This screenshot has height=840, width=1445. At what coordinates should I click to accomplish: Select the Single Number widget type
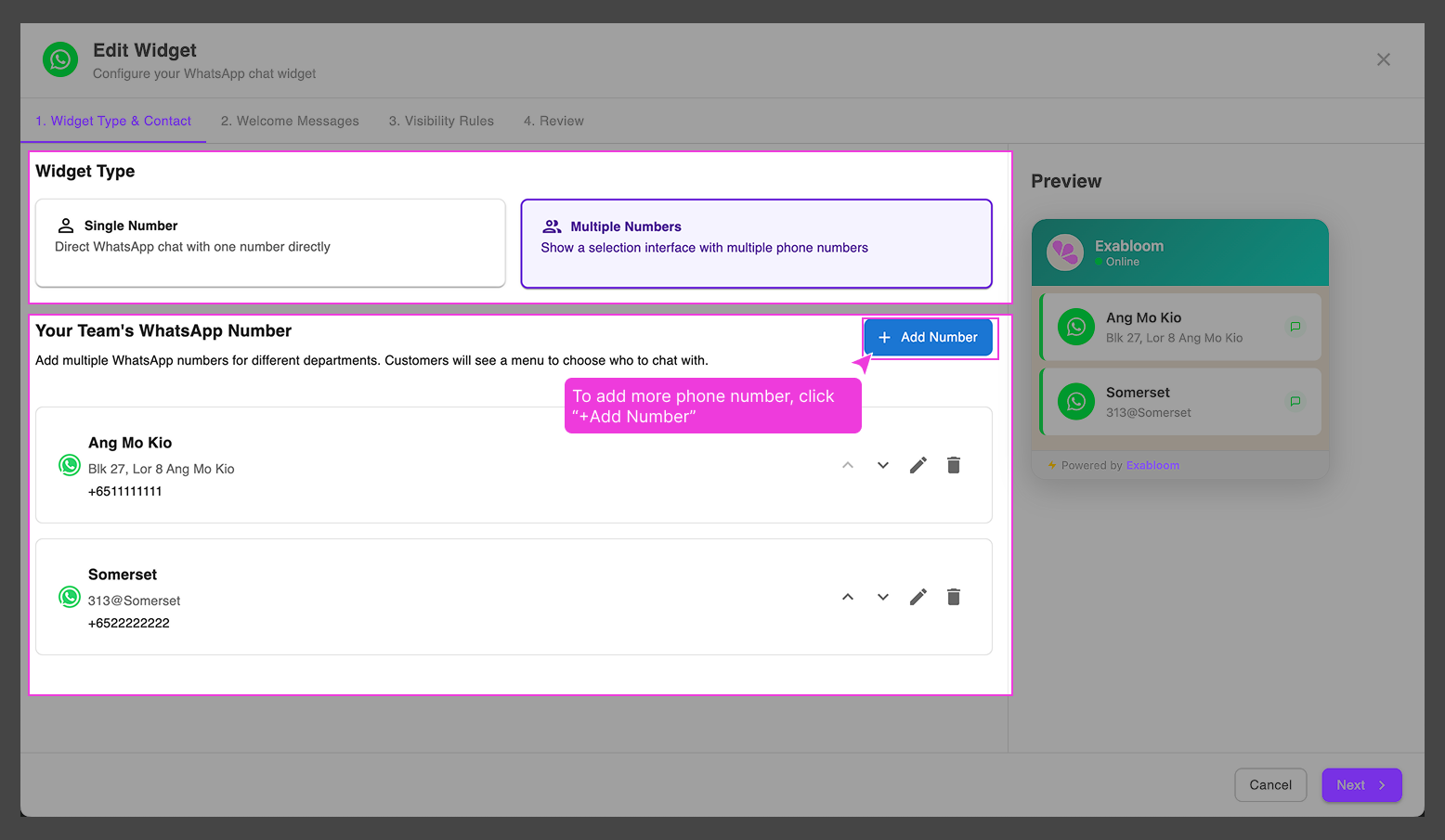click(x=269, y=243)
